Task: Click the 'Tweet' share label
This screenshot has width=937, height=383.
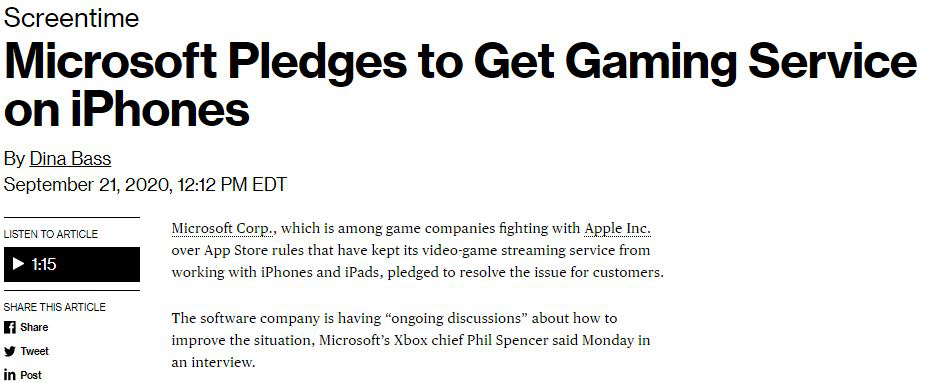Action: [x=35, y=351]
